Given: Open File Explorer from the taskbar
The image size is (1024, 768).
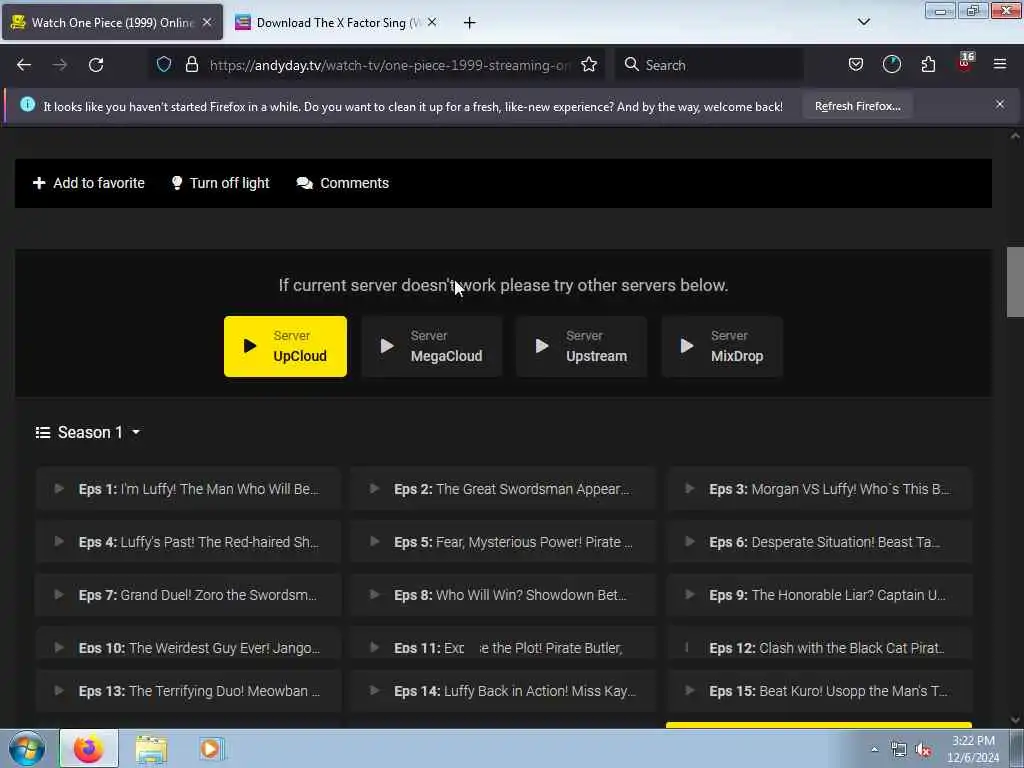Looking at the screenshot, I should pos(152,748).
